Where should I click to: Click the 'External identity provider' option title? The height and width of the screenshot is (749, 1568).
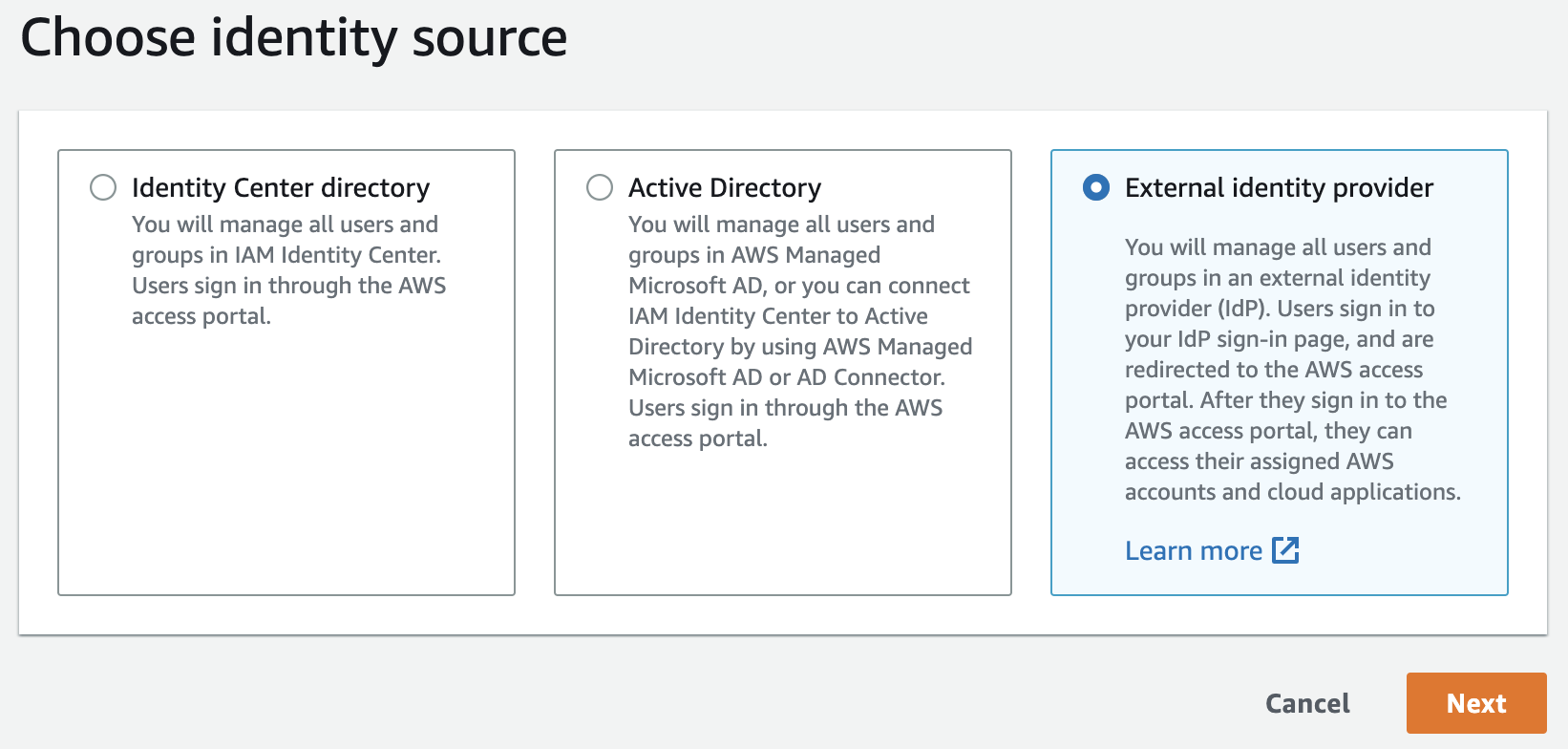point(1279,188)
